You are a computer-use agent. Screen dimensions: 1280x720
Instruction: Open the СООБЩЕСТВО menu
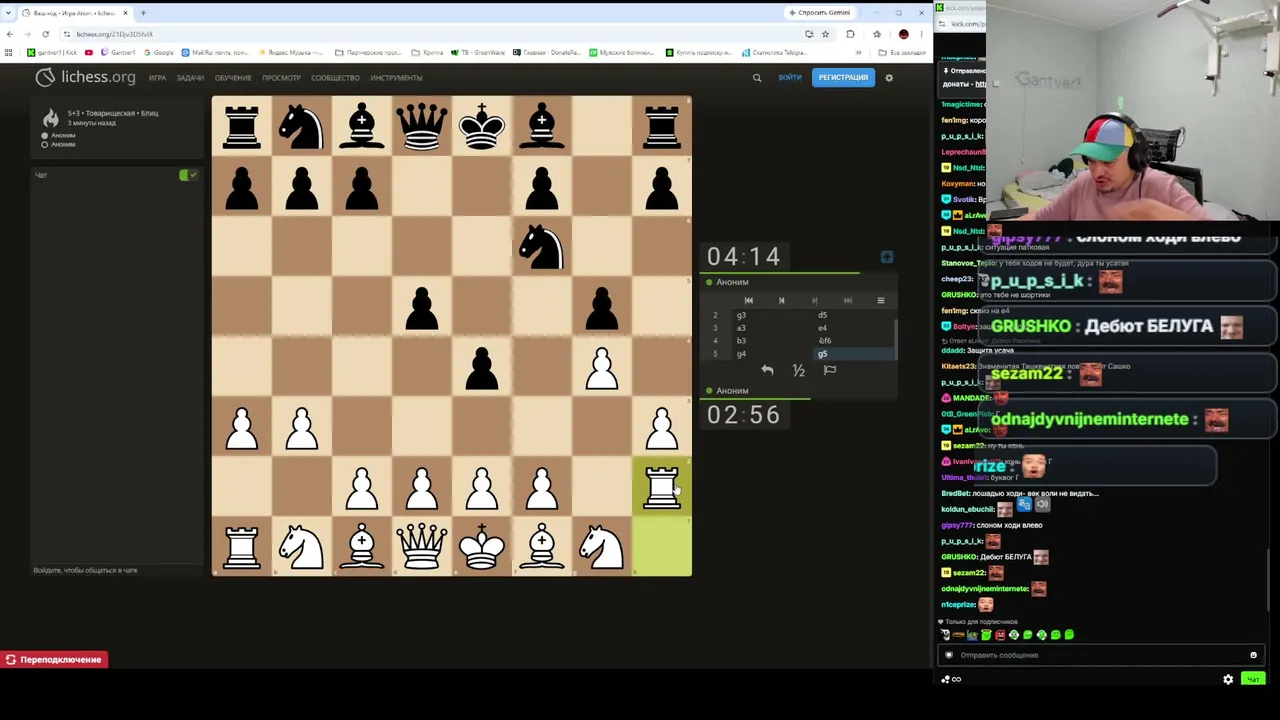click(x=335, y=78)
